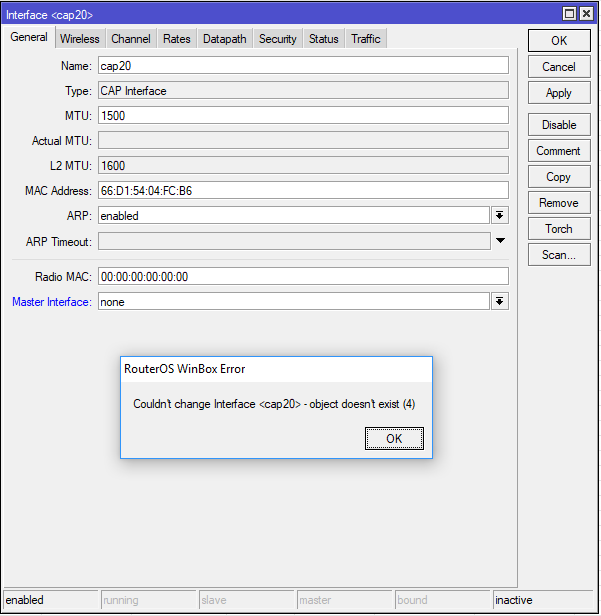Click the L2 MTU field with 1600
This screenshot has height=616, width=601.
[x=303, y=165]
